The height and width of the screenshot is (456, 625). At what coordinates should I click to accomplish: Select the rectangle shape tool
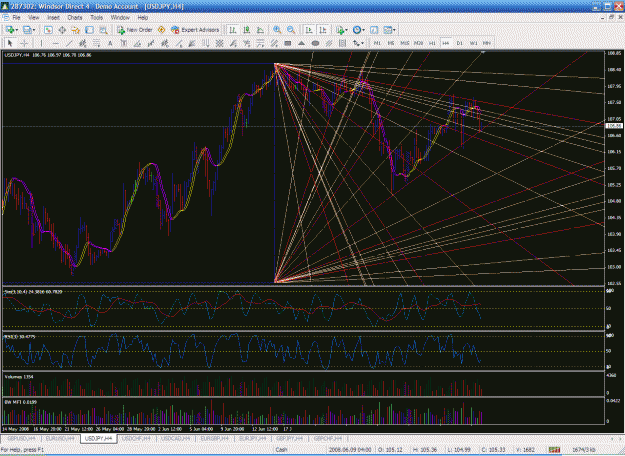tap(287, 43)
